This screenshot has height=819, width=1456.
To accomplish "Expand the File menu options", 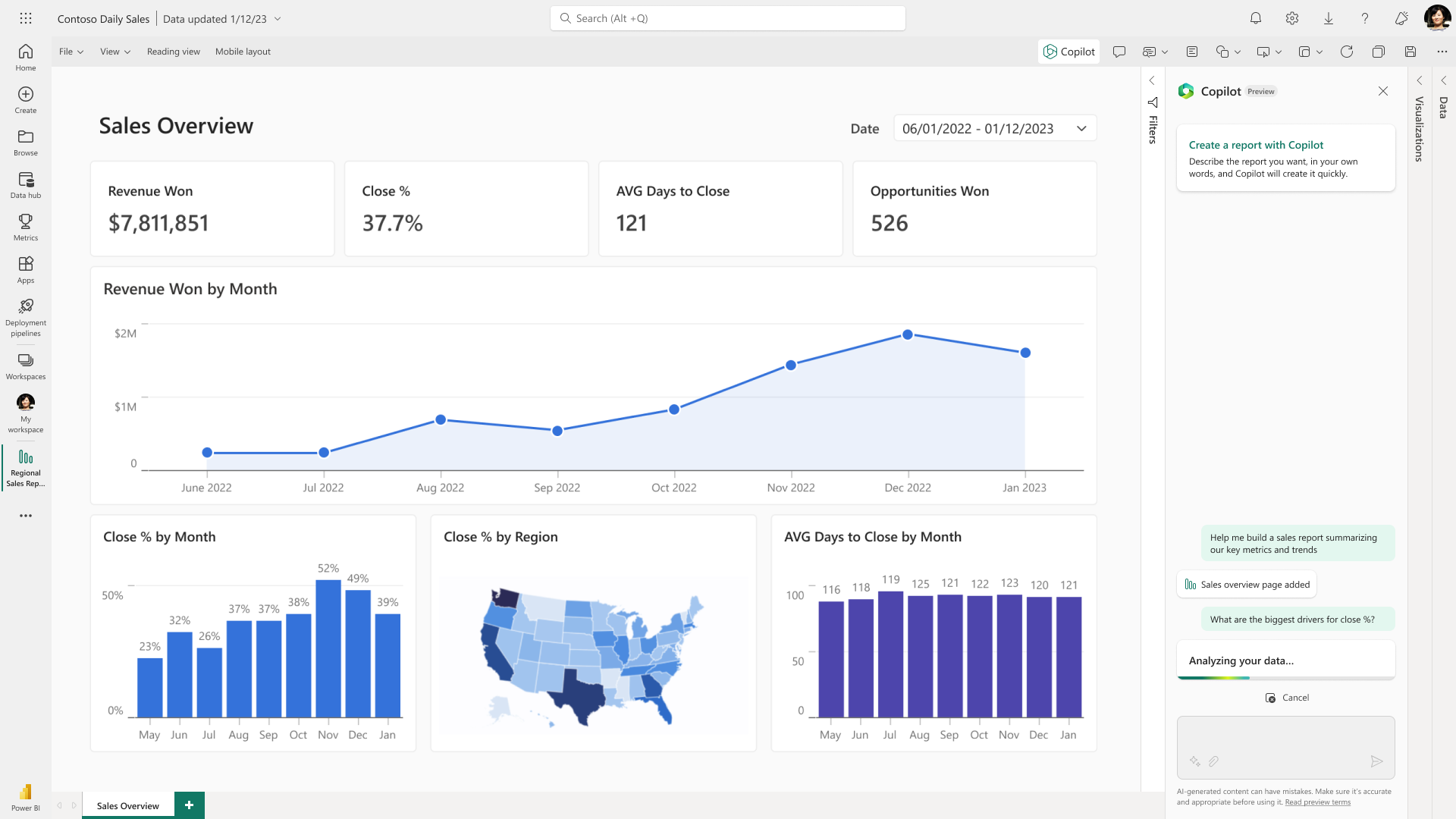I will [x=71, y=51].
